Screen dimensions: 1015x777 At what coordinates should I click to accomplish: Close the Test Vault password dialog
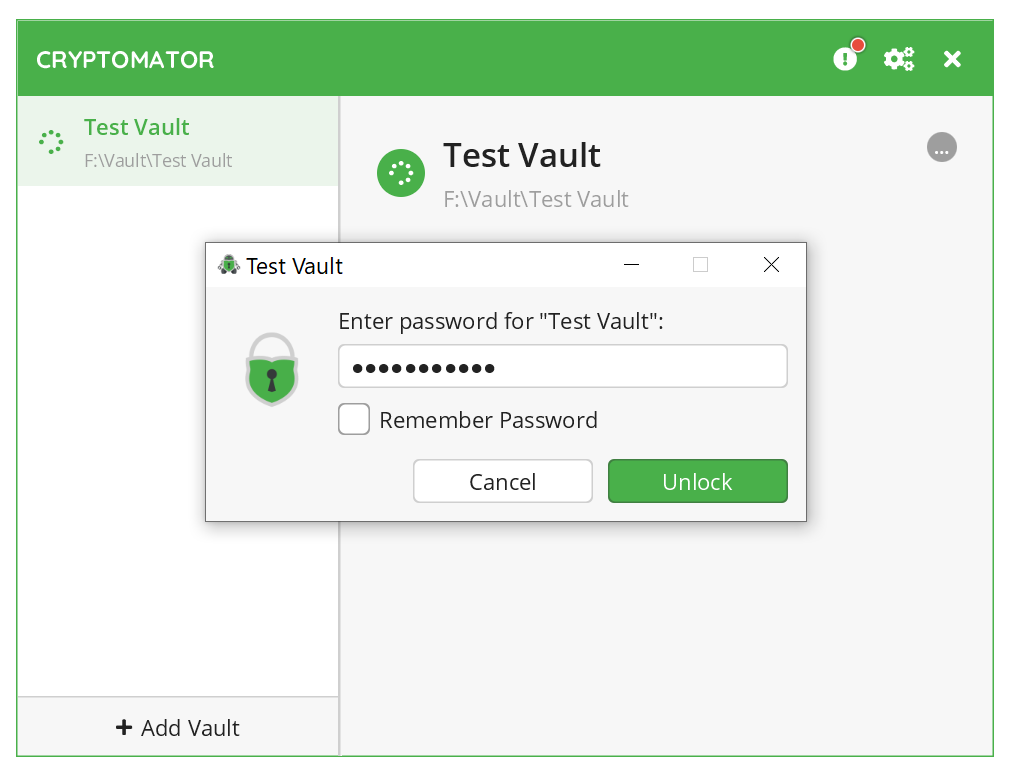coord(771,265)
